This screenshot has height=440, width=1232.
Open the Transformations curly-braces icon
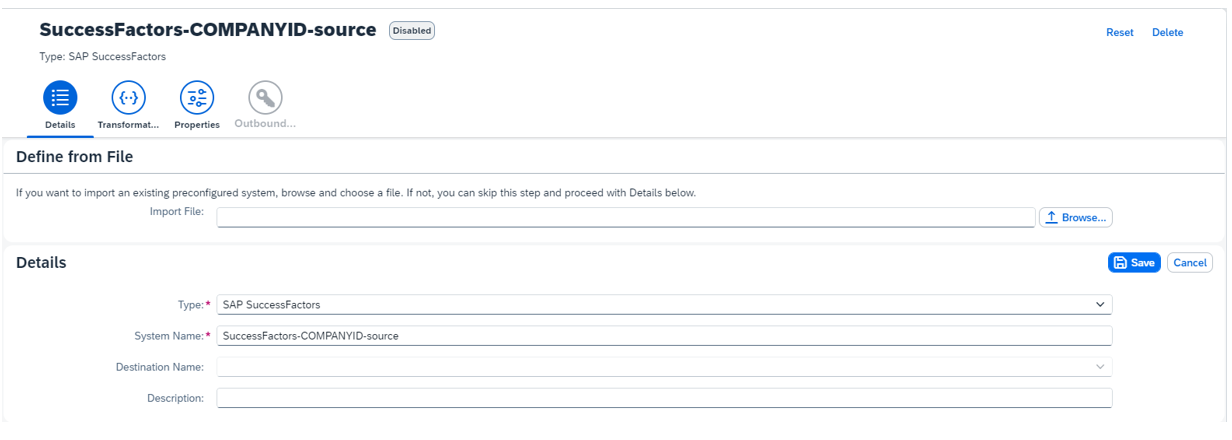(x=128, y=97)
